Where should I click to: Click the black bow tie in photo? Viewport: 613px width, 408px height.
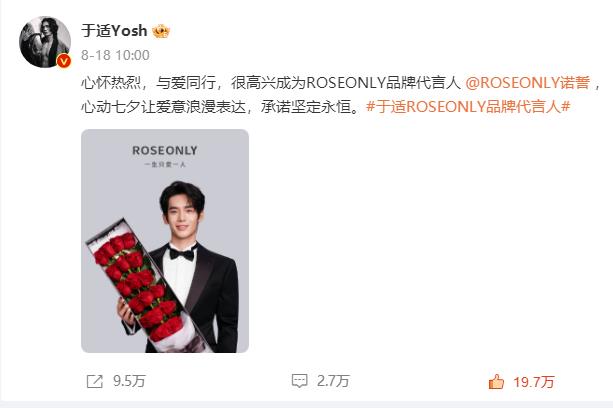click(182, 254)
